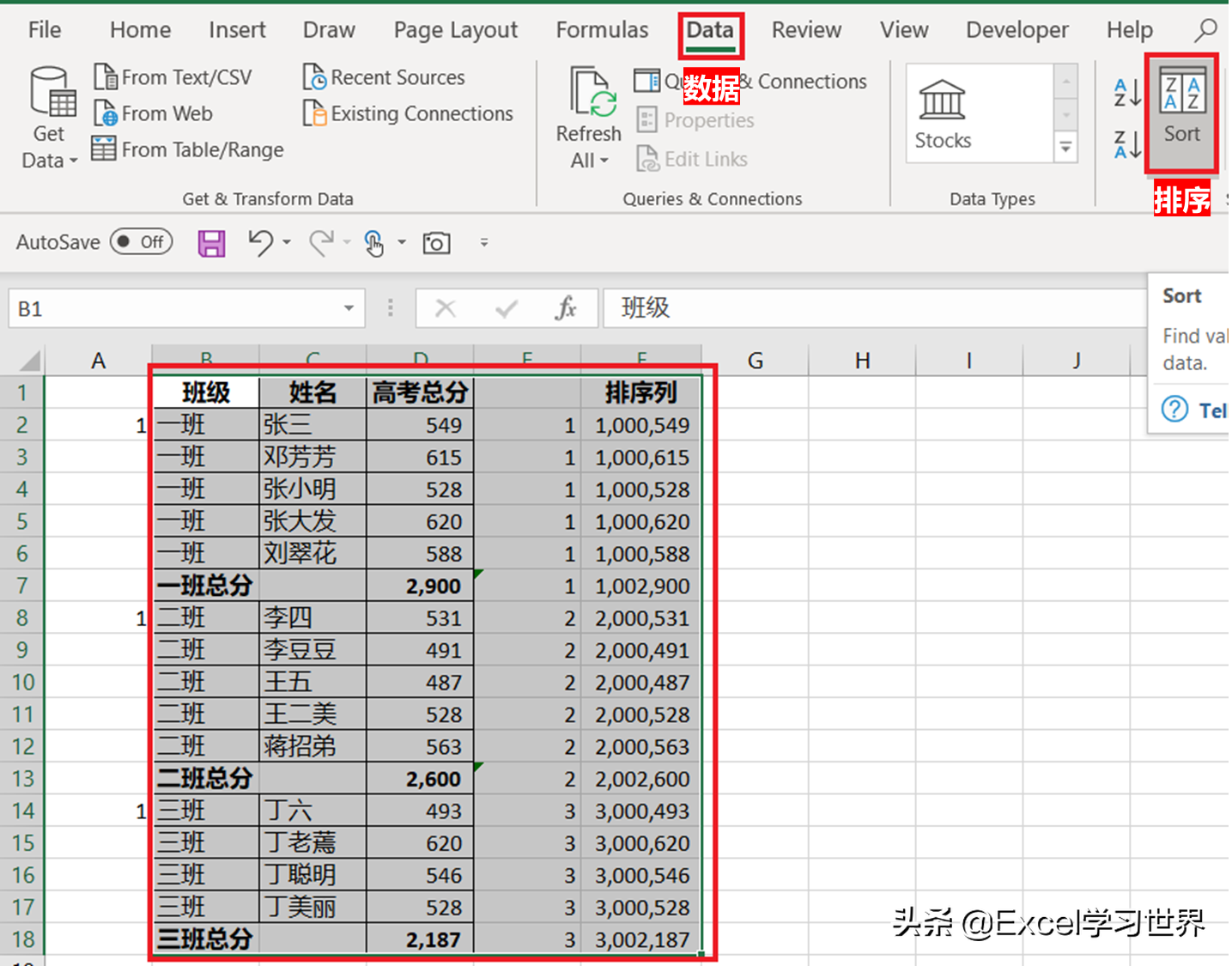Select row 13 header

coord(21,779)
